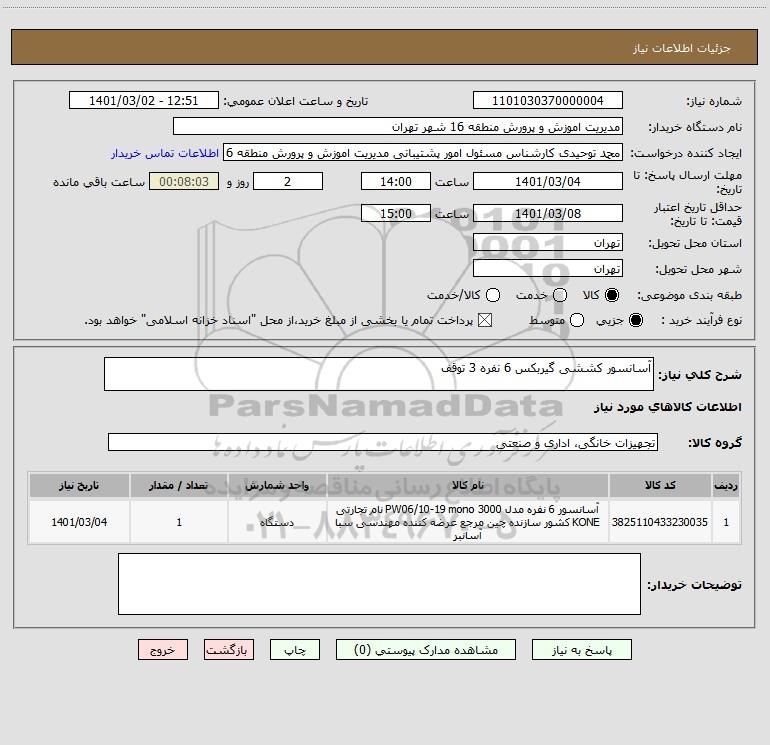Select the 'متوسط' purchase type radio
Viewport: 770px width, 745px height.
coord(577,320)
